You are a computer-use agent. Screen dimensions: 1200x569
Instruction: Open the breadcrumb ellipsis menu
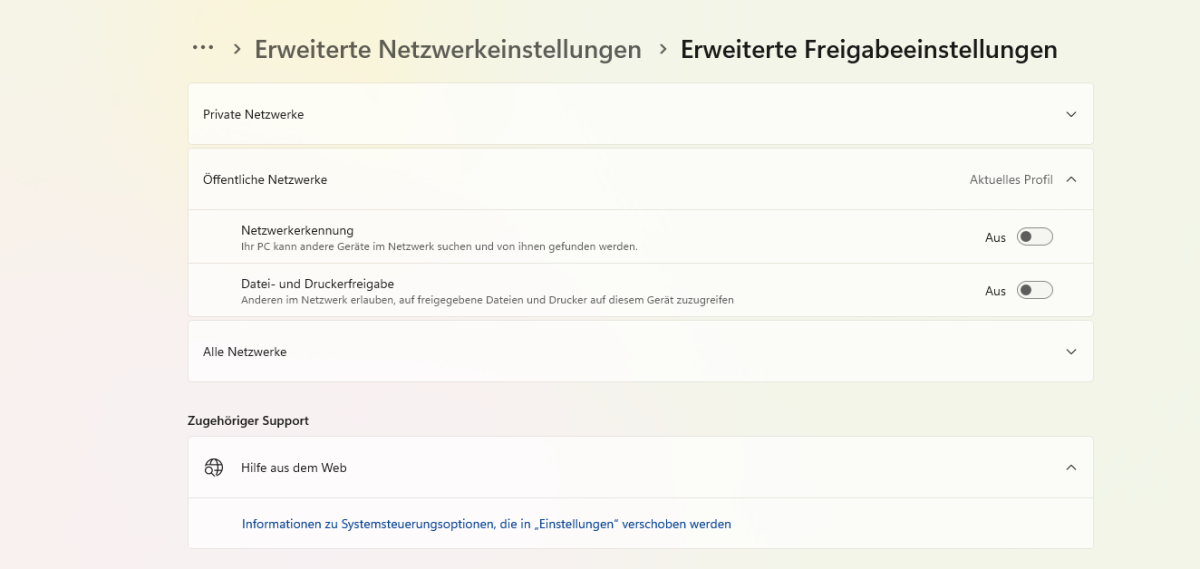point(203,48)
